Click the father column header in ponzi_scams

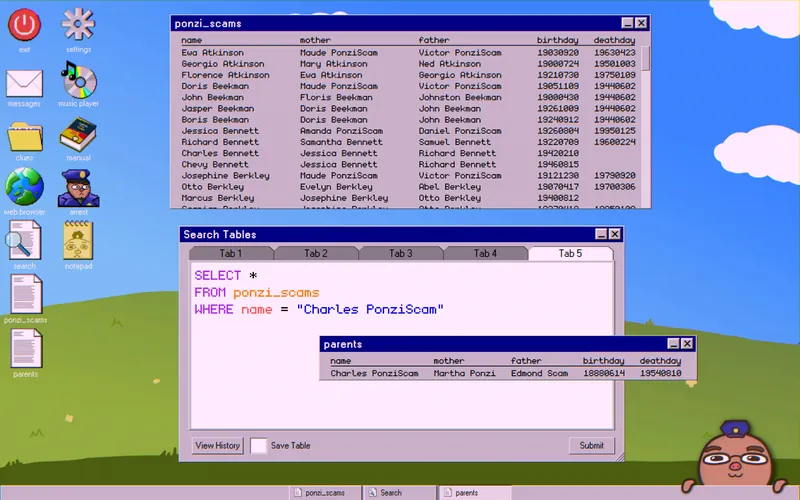pos(434,40)
